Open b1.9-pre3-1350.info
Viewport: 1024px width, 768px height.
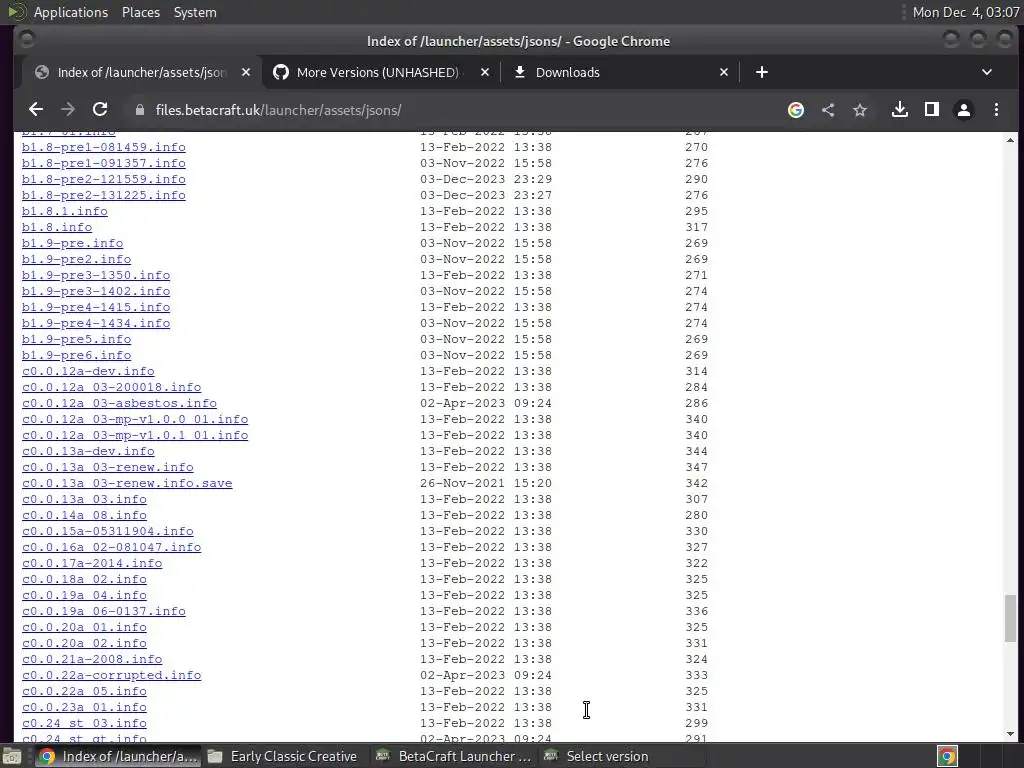pyautogui.click(x=95, y=275)
